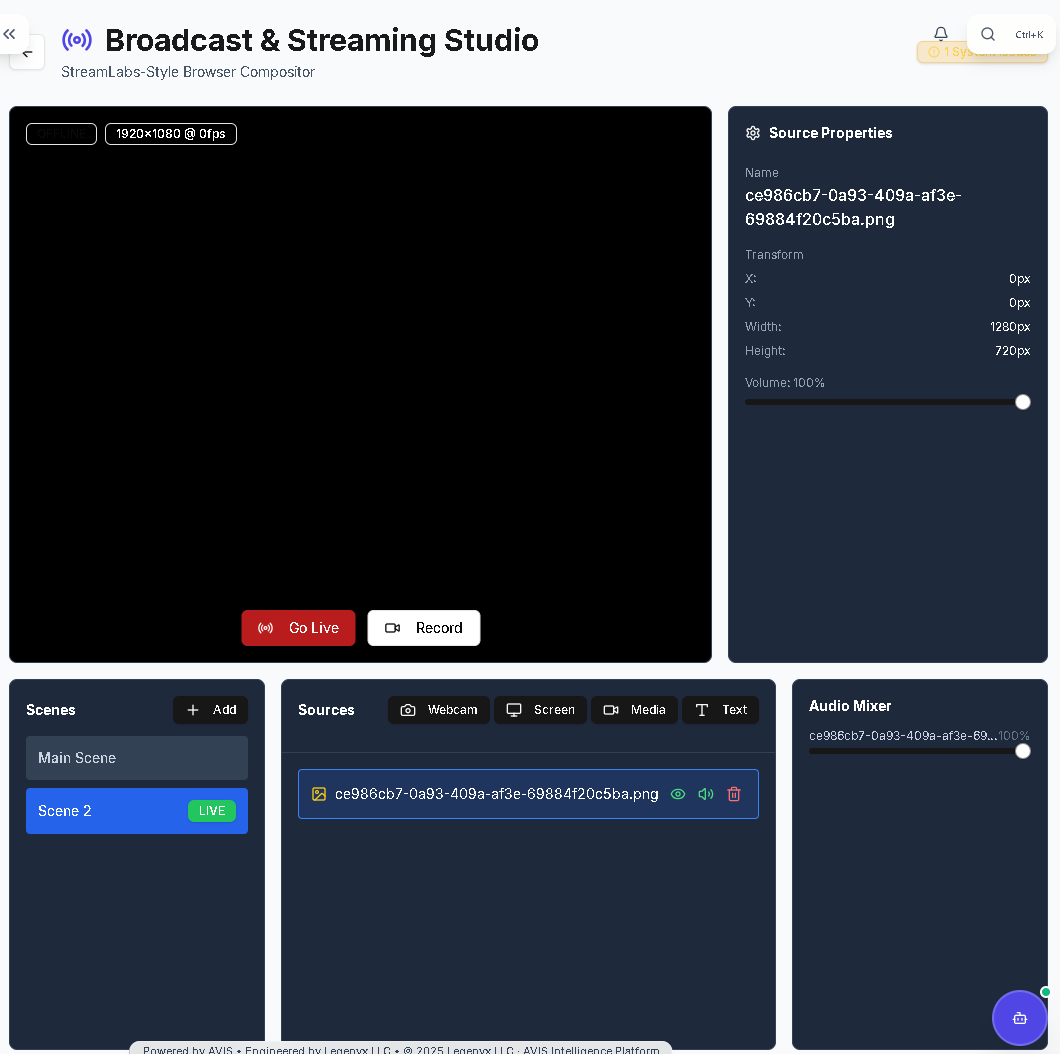This screenshot has width=1060, height=1054.
Task: Add a Webcam source
Action: click(439, 710)
